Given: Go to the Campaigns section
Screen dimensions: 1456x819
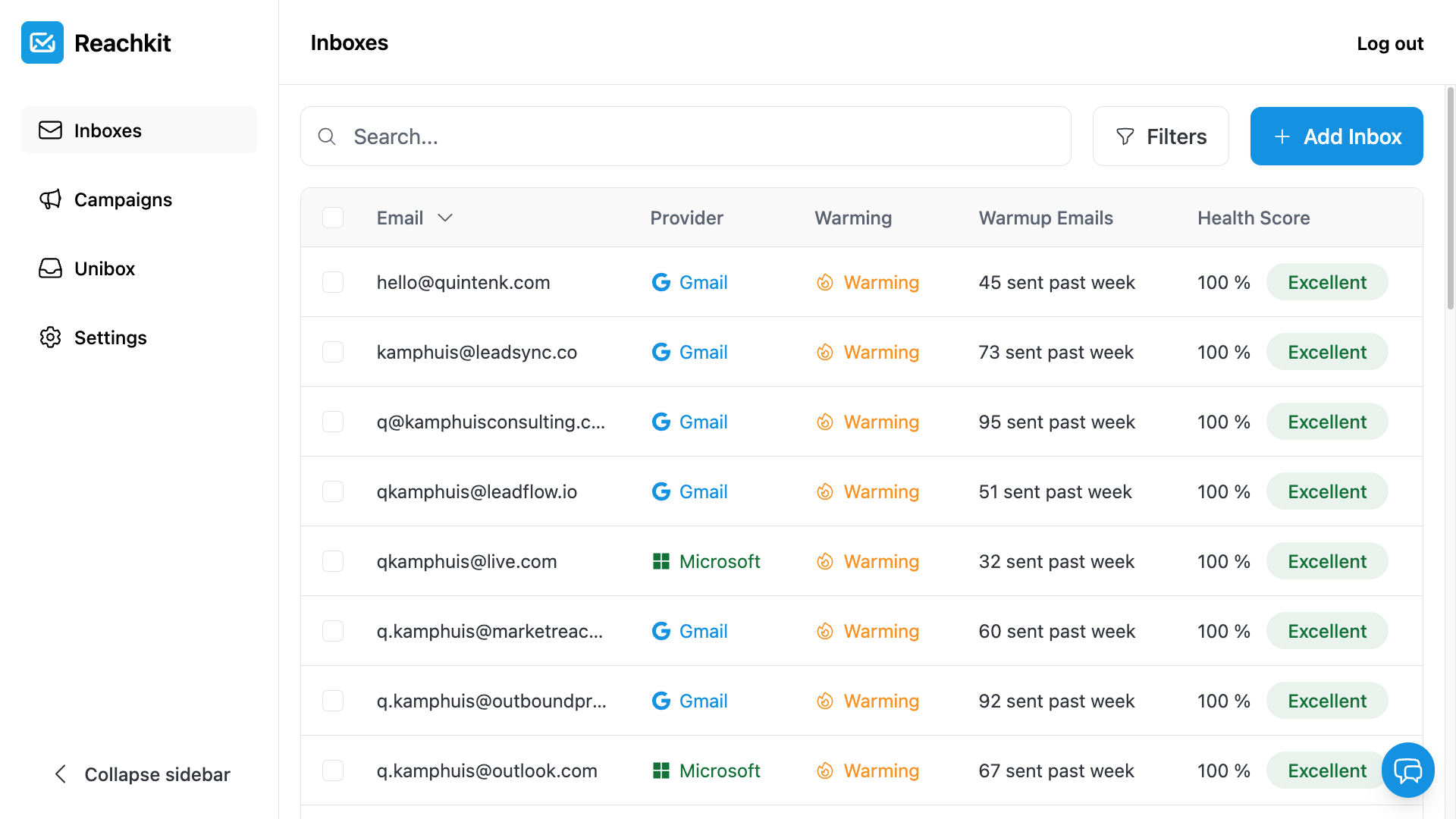Looking at the screenshot, I should pyautogui.click(x=123, y=199).
